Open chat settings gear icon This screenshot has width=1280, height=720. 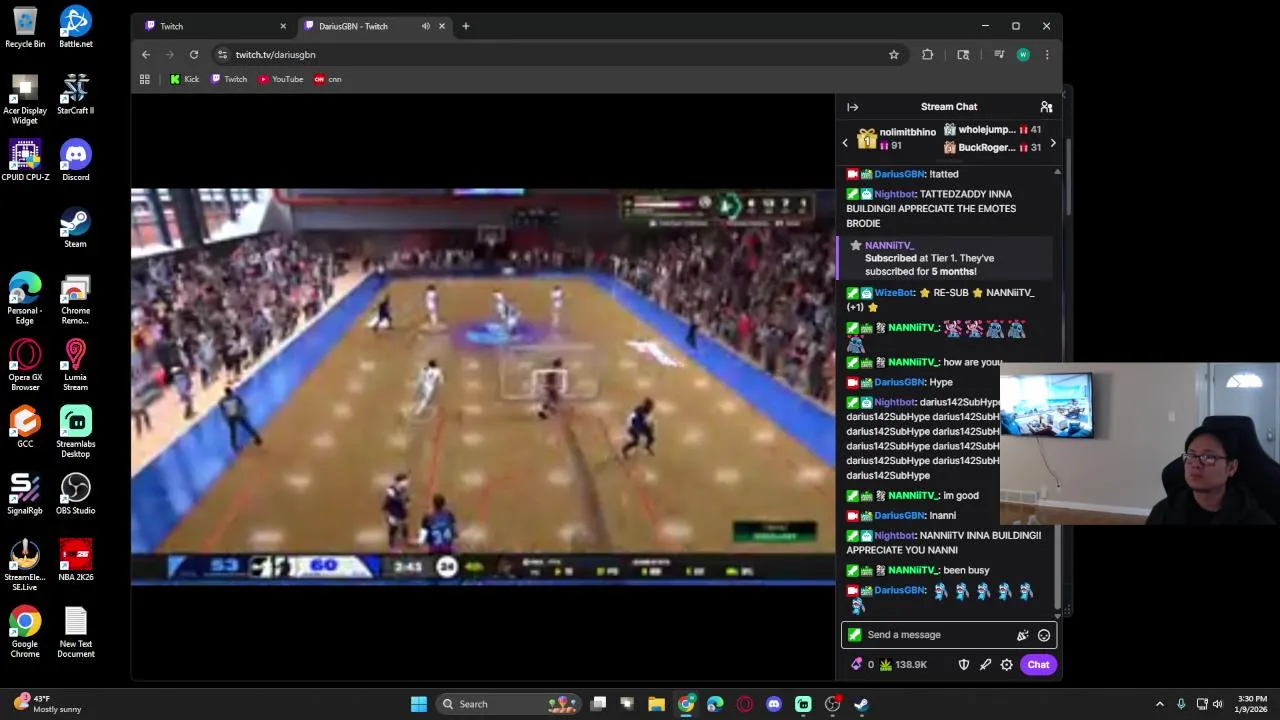[1006, 665]
